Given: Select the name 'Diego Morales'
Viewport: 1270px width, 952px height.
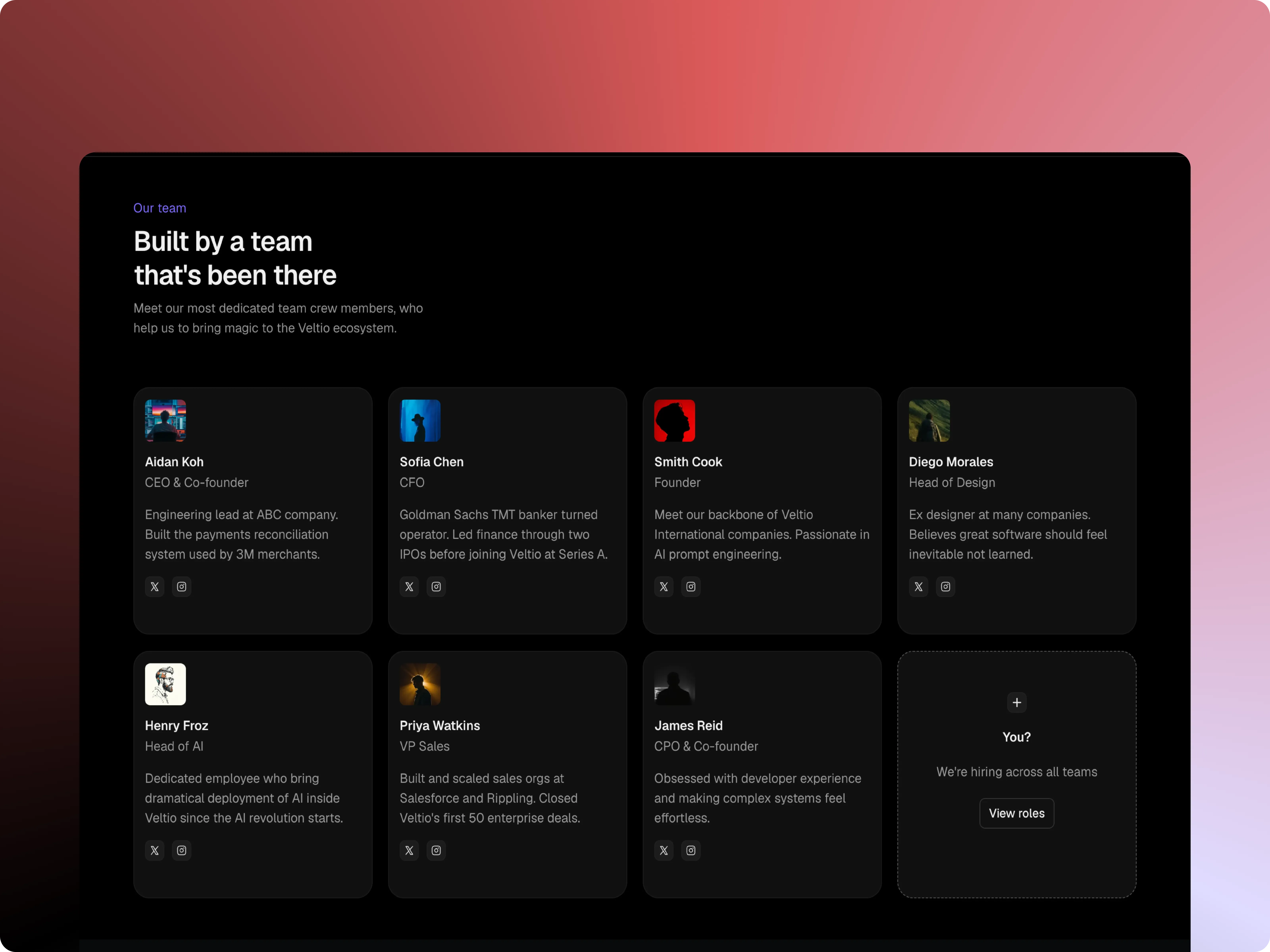Looking at the screenshot, I should click(951, 462).
